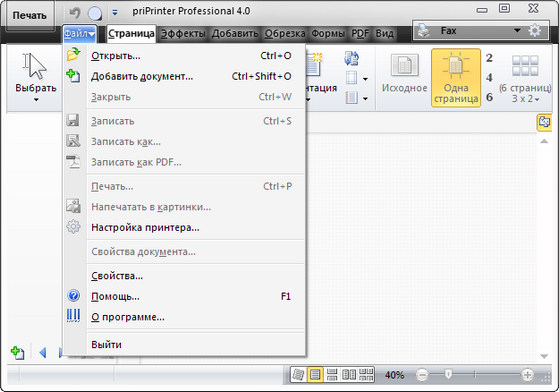
Task: Choose Выйти to exit the program
Action: (x=185, y=345)
